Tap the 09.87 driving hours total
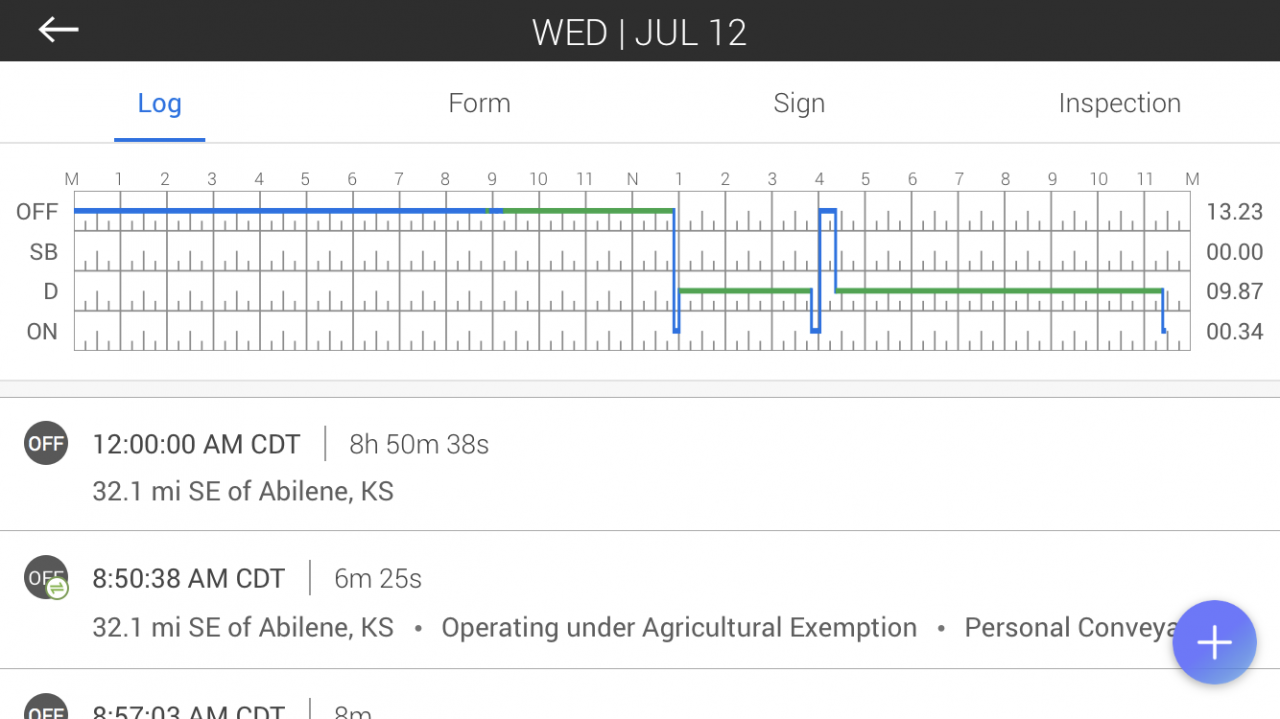This screenshot has width=1280, height=719. (1234, 292)
